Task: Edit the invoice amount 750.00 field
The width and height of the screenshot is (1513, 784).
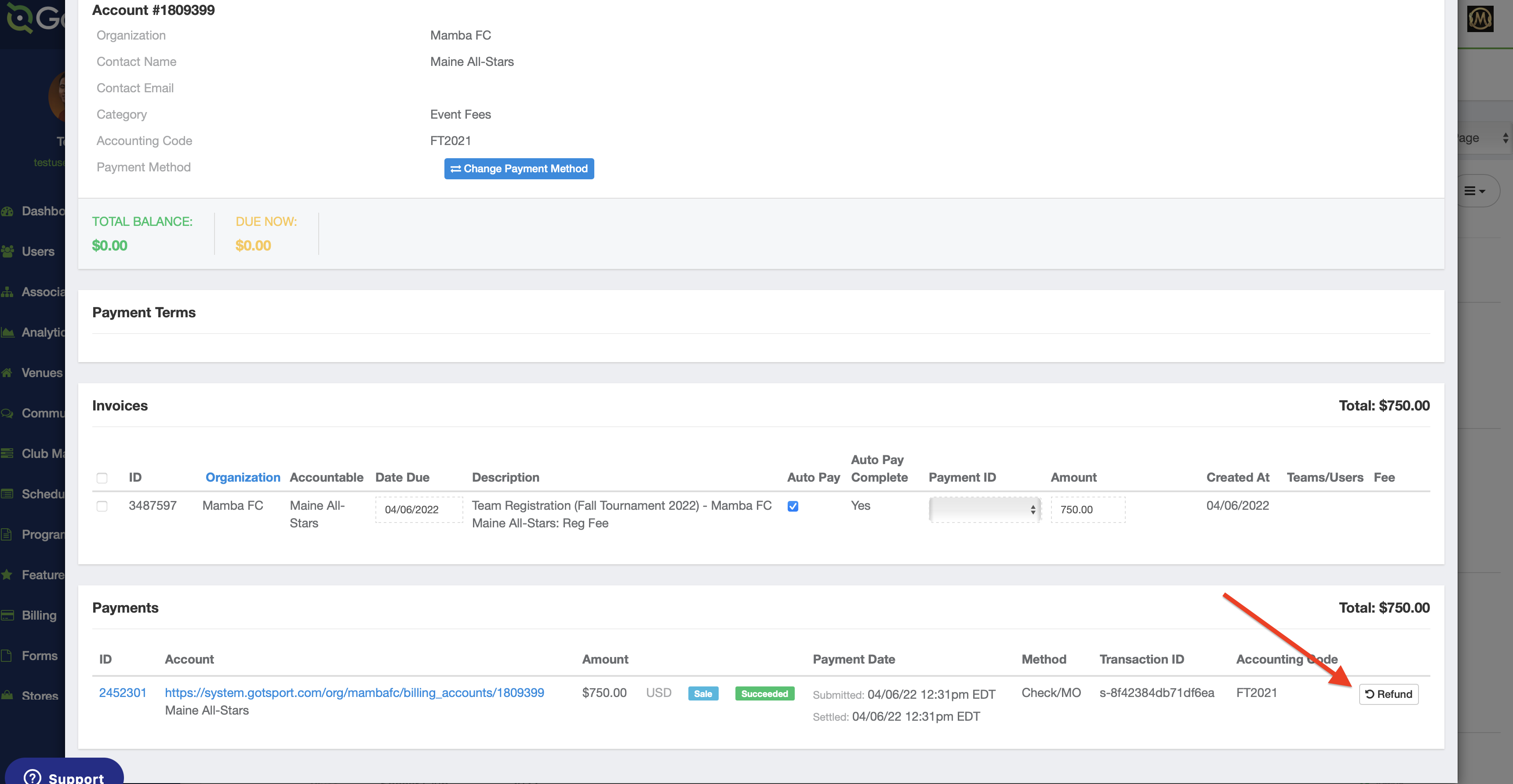Action: tap(1088, 510)
